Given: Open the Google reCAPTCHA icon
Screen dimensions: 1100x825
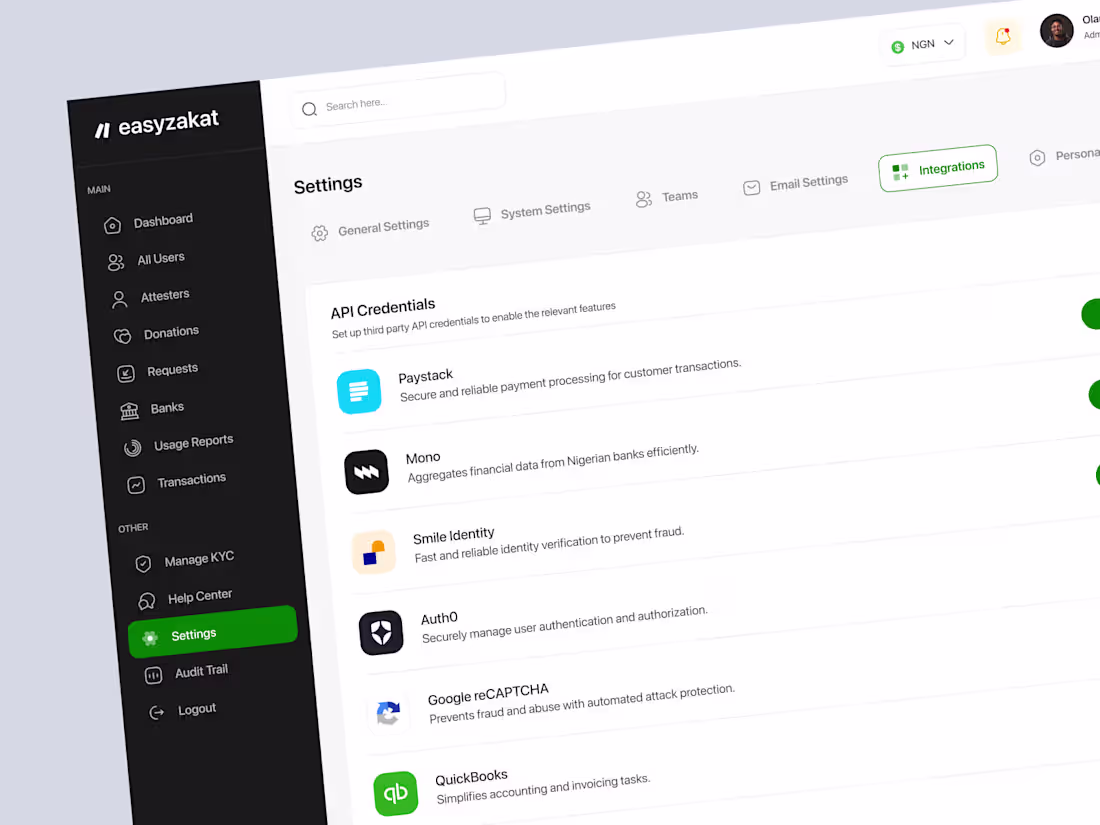Looking at the screenshot, I should [388, 712].
